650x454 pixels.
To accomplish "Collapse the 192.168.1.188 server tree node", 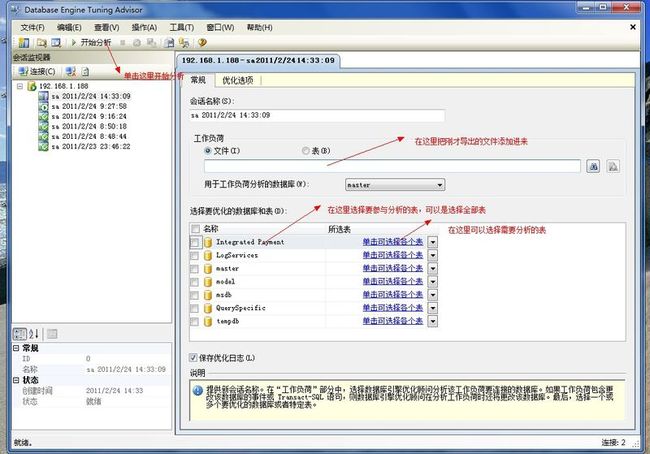I will (x=20, y=86).
